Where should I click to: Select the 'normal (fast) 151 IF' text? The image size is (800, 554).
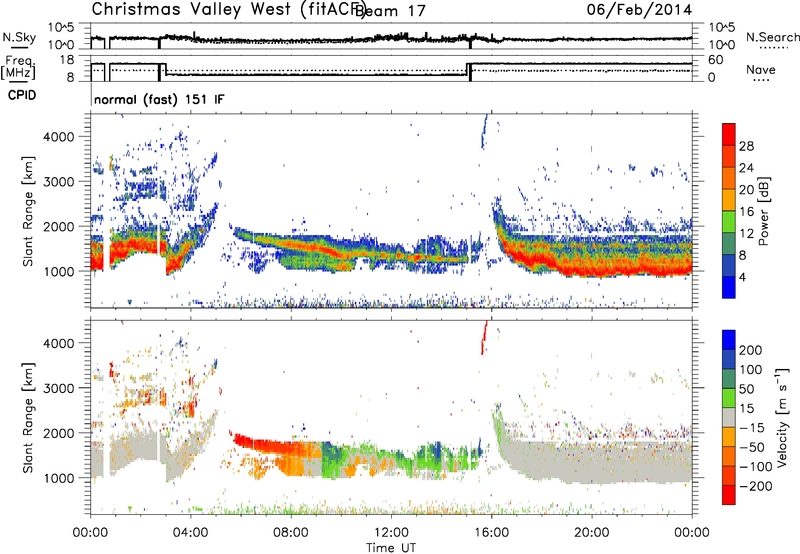click(x=159, y=99)
